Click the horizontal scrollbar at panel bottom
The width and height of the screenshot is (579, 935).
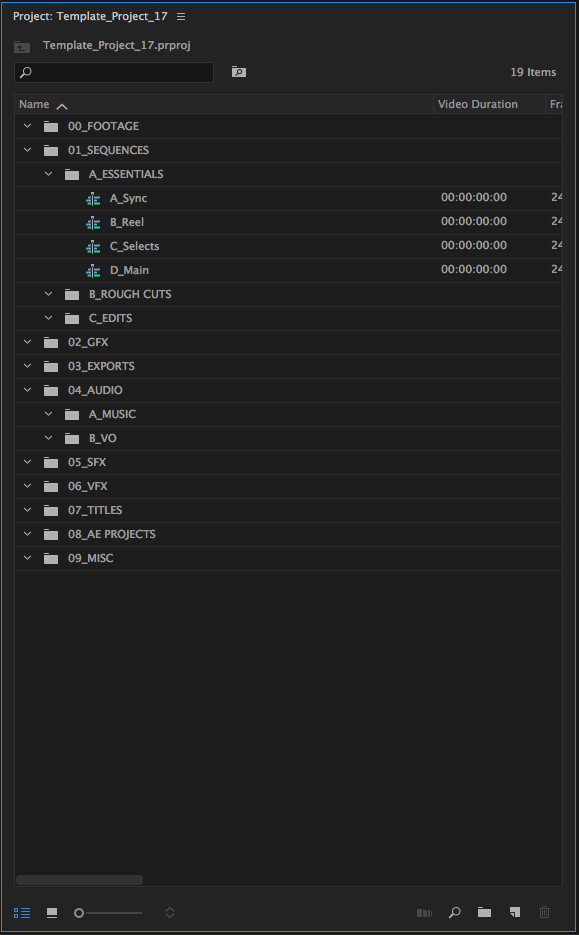[79, 880]
